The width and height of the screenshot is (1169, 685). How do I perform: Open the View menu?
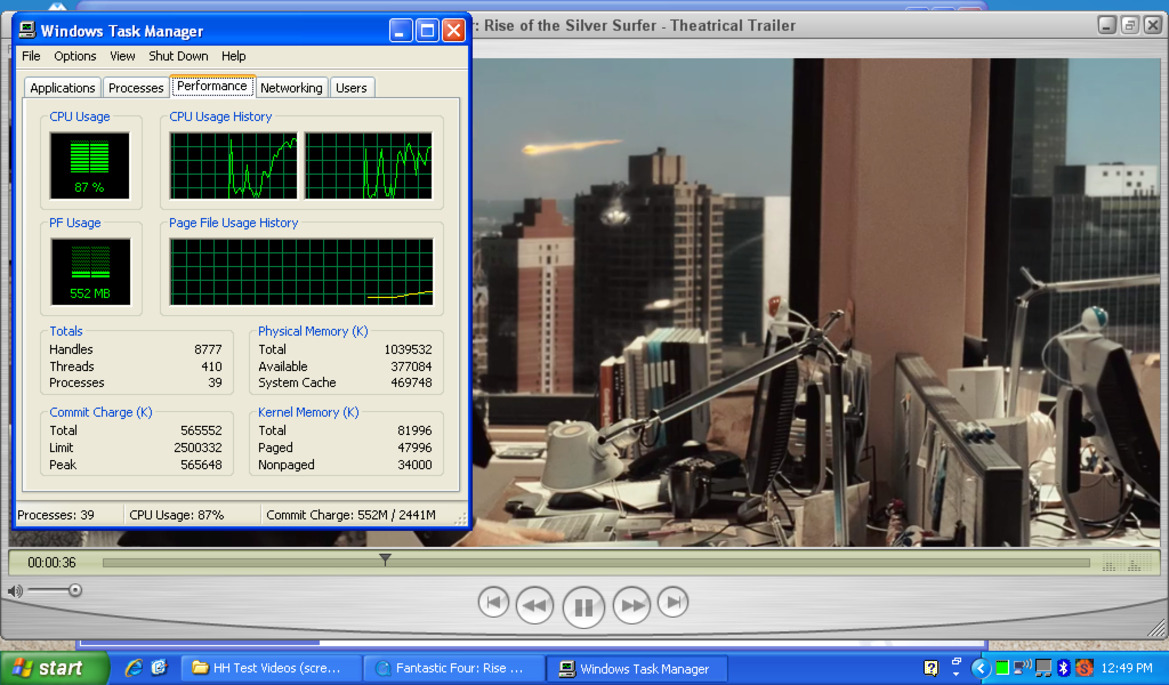tap(122, 56)
